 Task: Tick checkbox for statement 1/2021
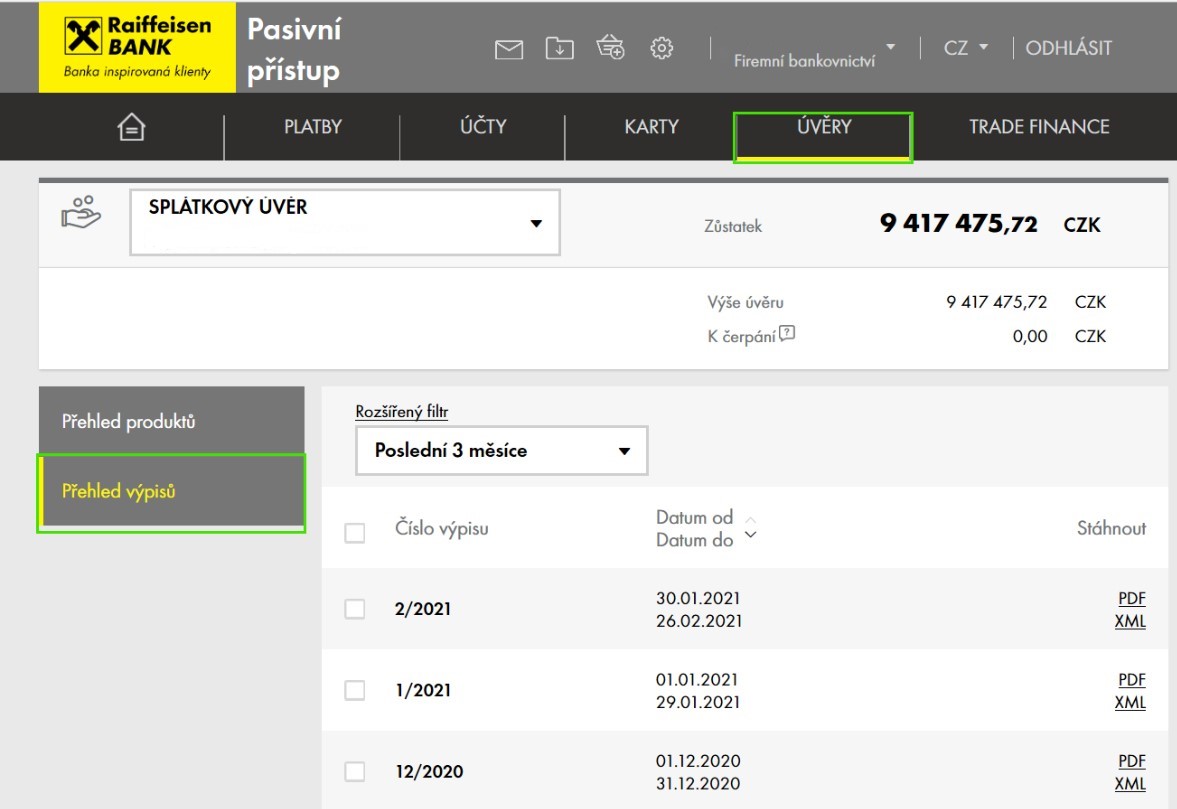point(354,690)
